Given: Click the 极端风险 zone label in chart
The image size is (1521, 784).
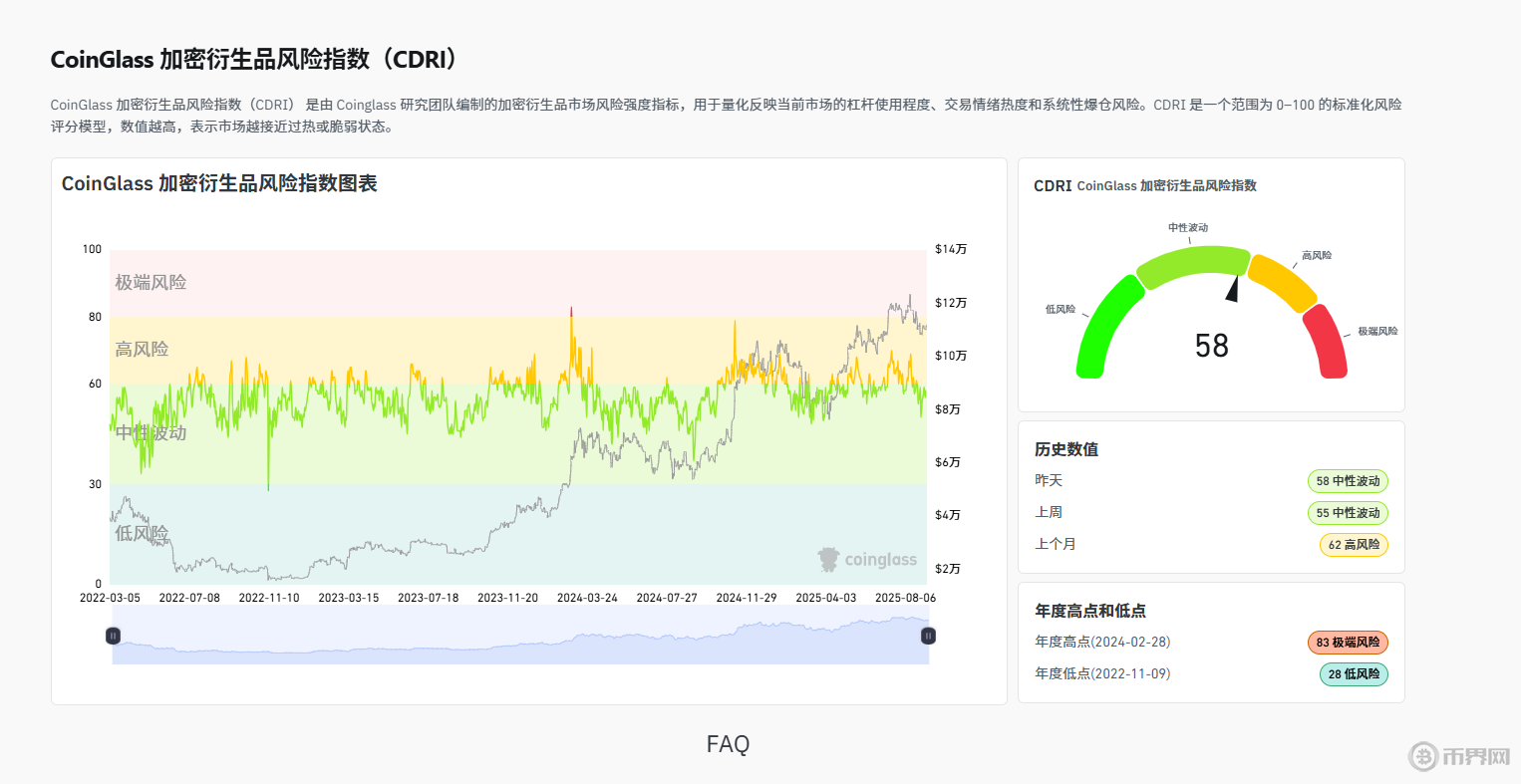Looking at the screenshot, I should coord(151,283).
